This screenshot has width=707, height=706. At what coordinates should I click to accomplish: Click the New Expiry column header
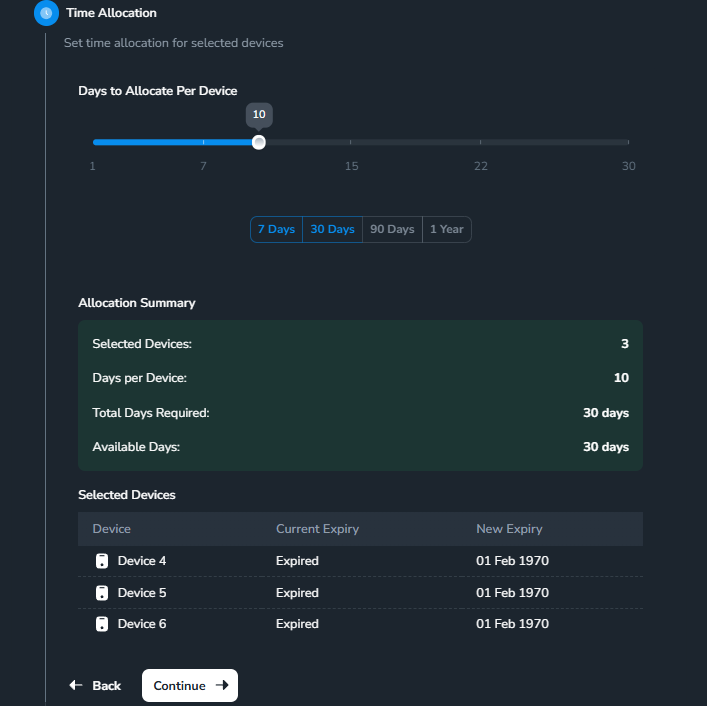509,529
